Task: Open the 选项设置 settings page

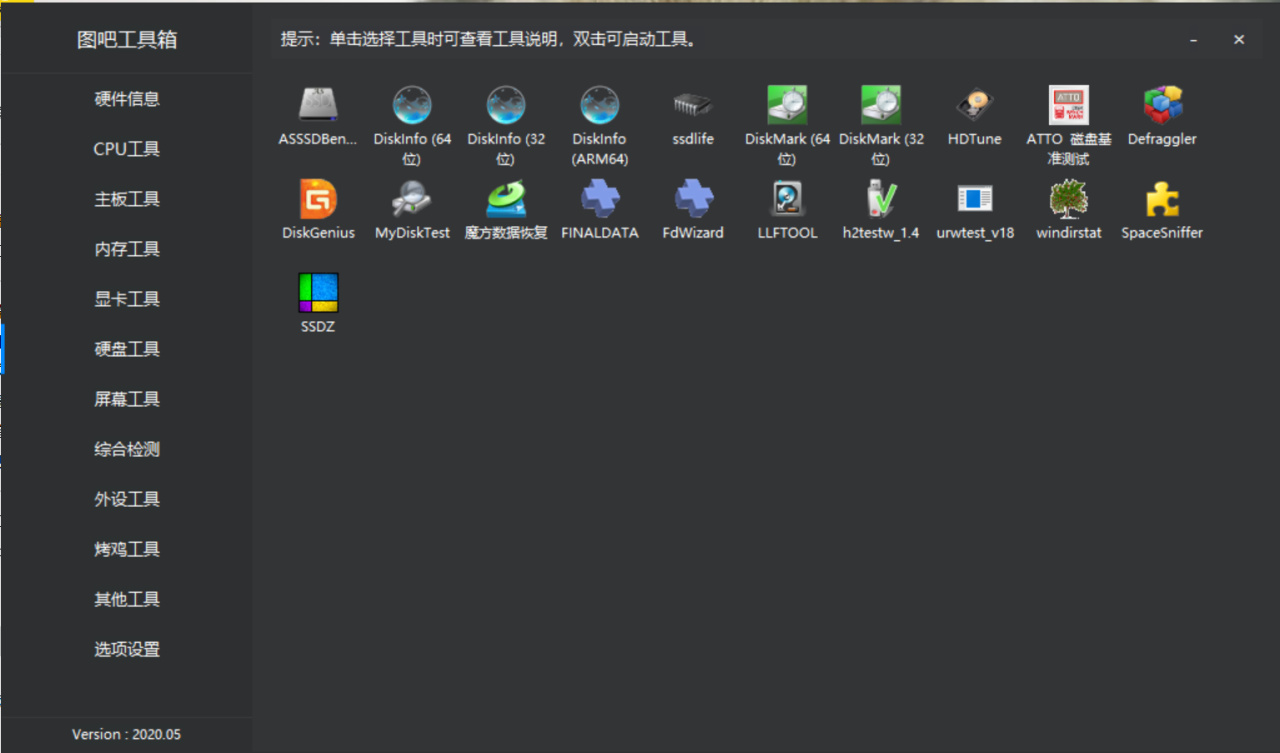Action: click(127, 649)
